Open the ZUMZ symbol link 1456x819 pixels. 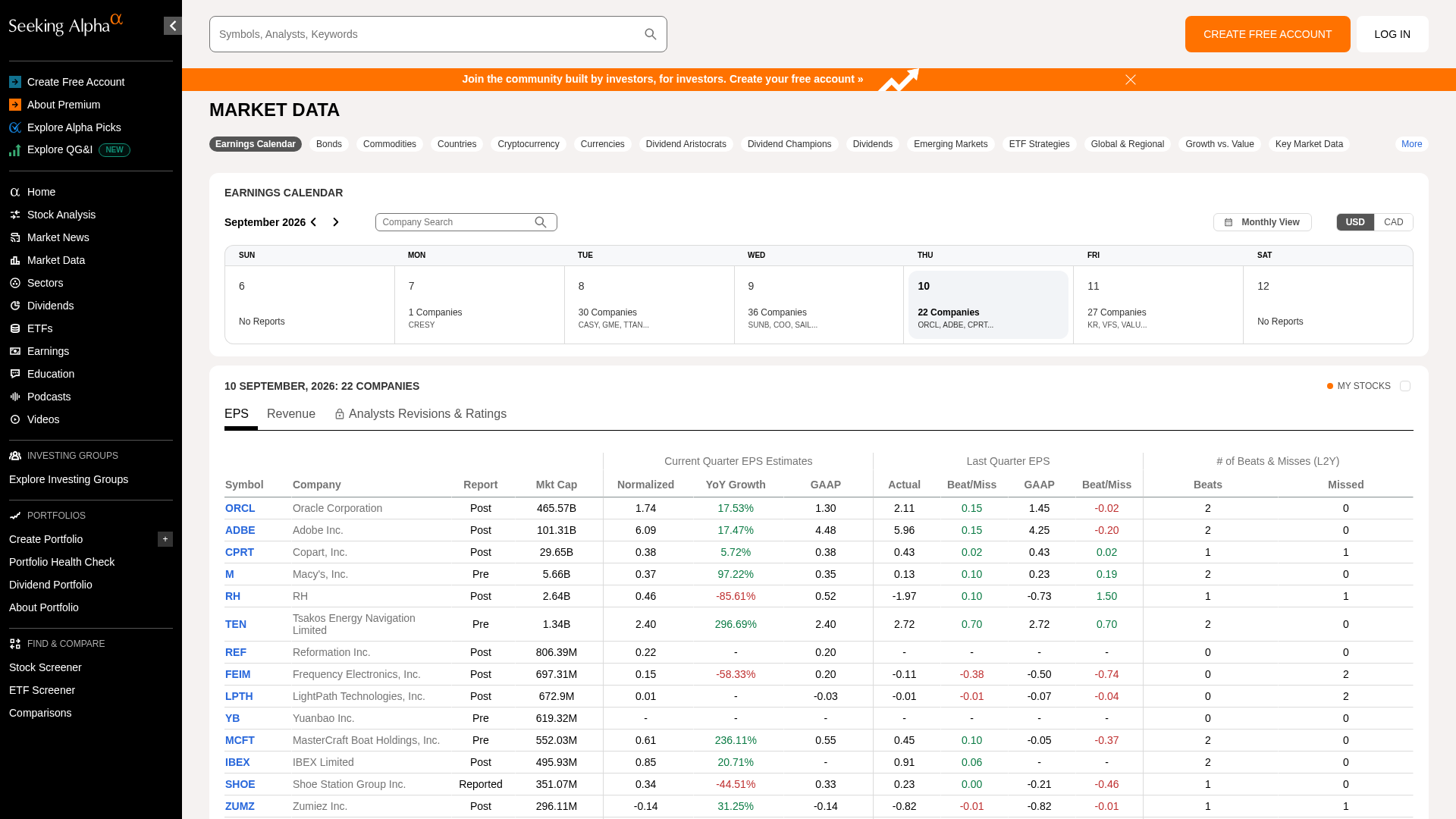pos(240,806)
